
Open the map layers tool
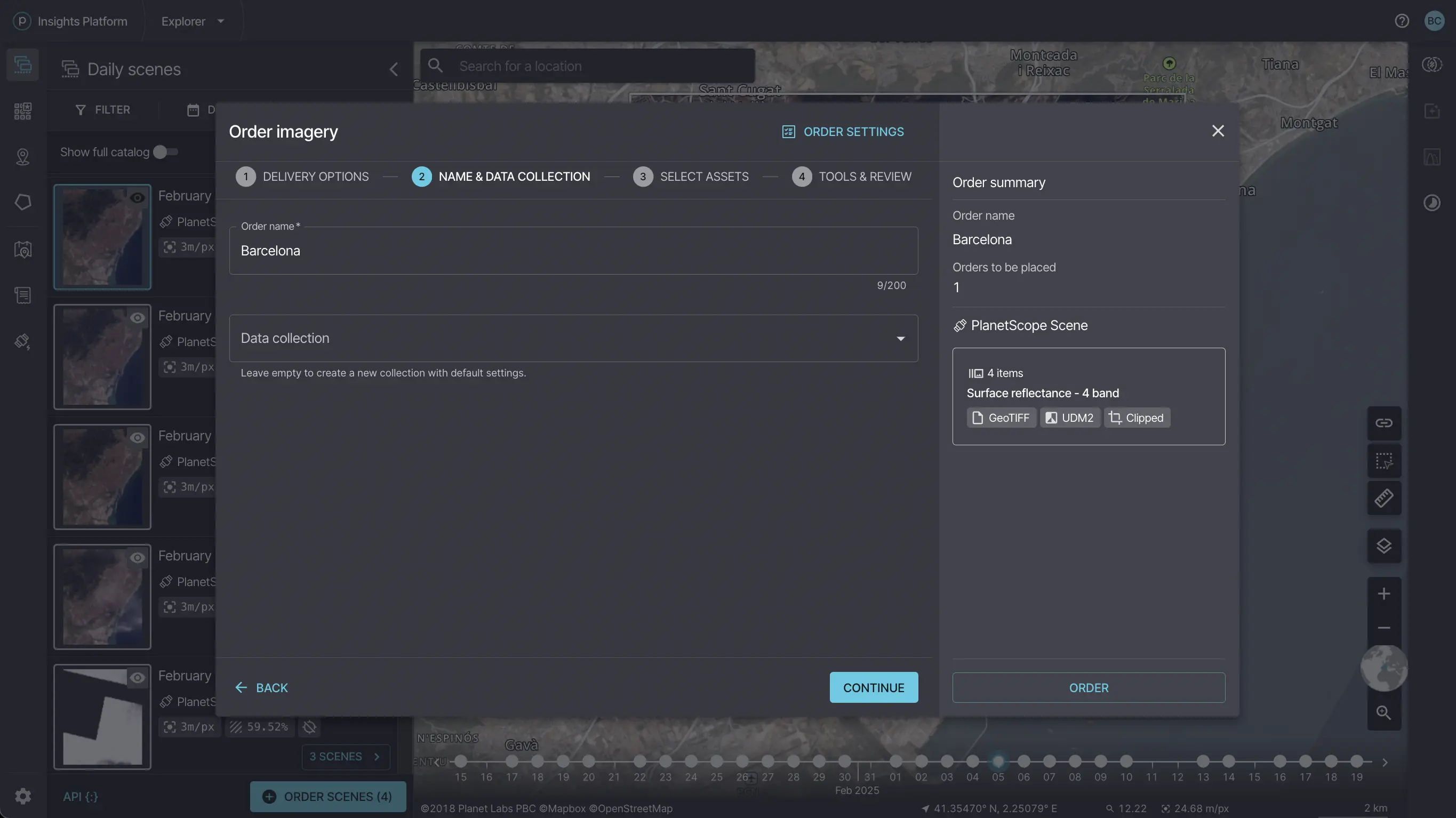[1383, 546]
